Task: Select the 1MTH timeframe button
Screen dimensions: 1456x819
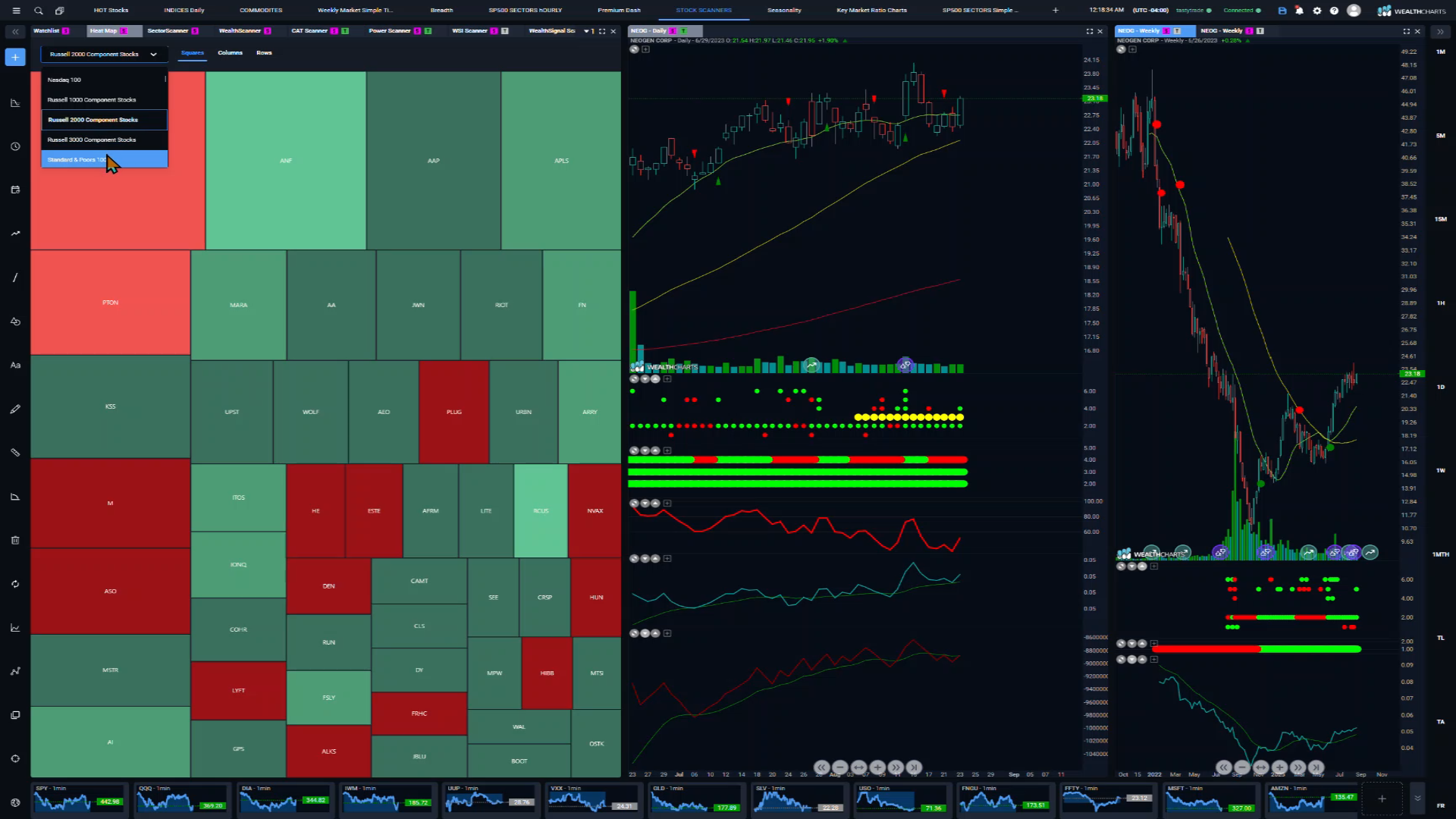Action: (x=1441, y=554)
